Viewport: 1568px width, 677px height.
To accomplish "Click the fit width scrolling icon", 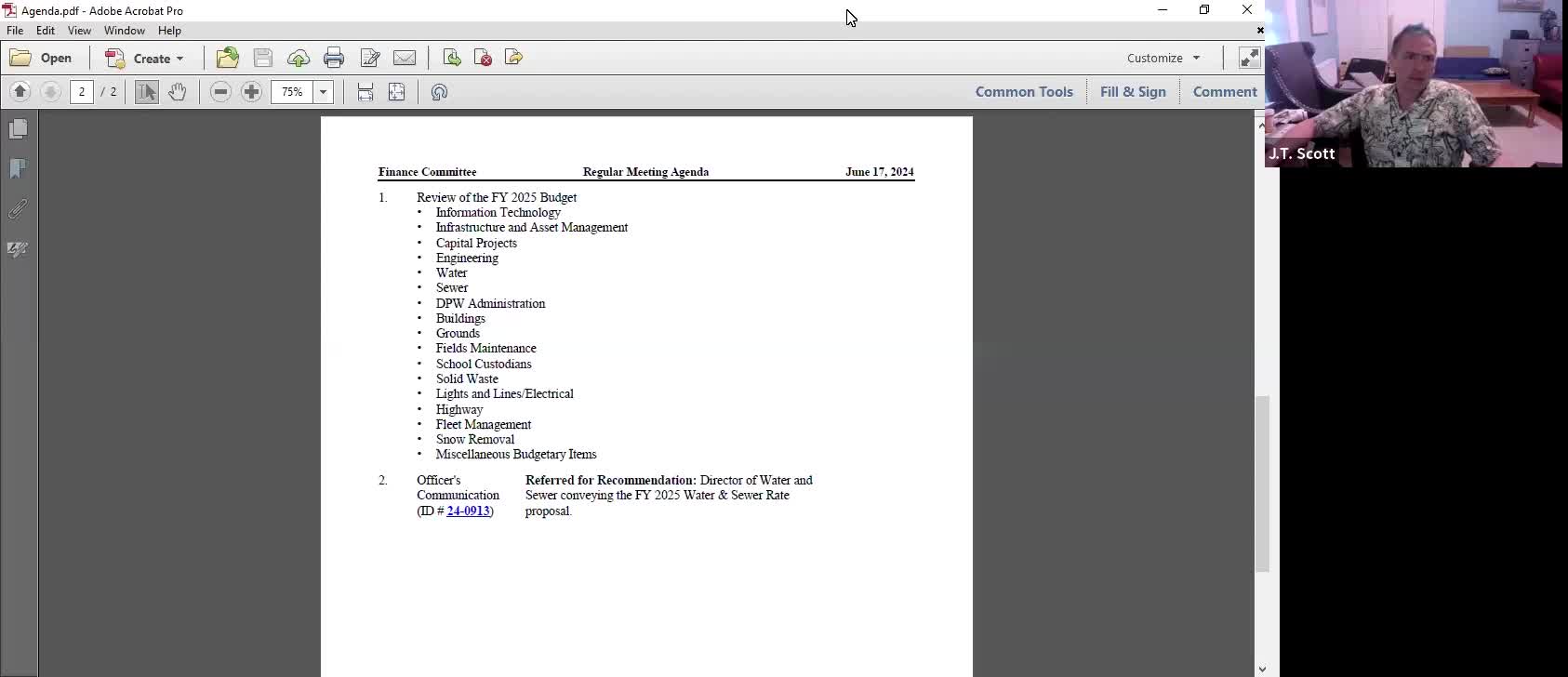I will tap(365, 92).
